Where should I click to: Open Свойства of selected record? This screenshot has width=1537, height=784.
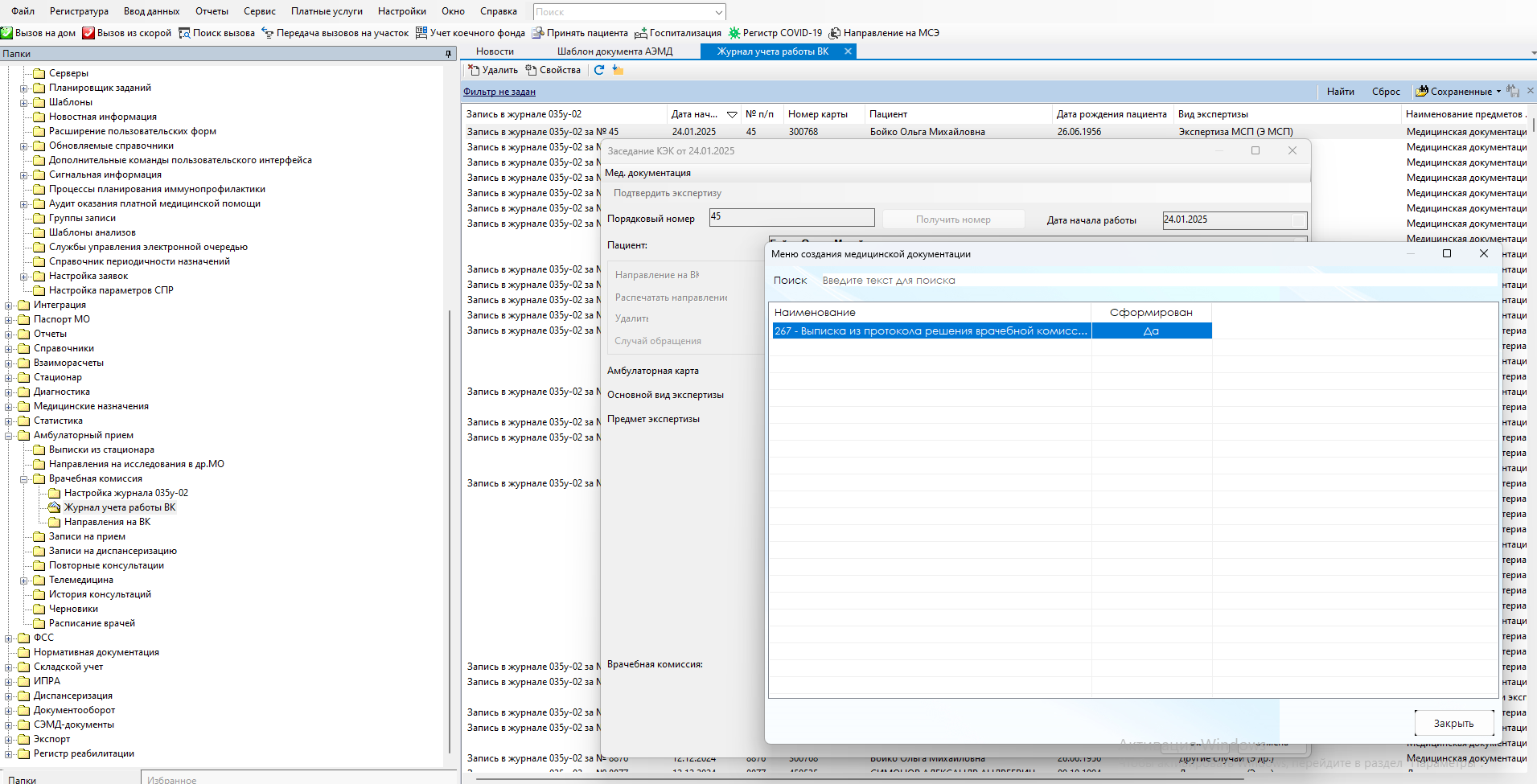point(553,70)
